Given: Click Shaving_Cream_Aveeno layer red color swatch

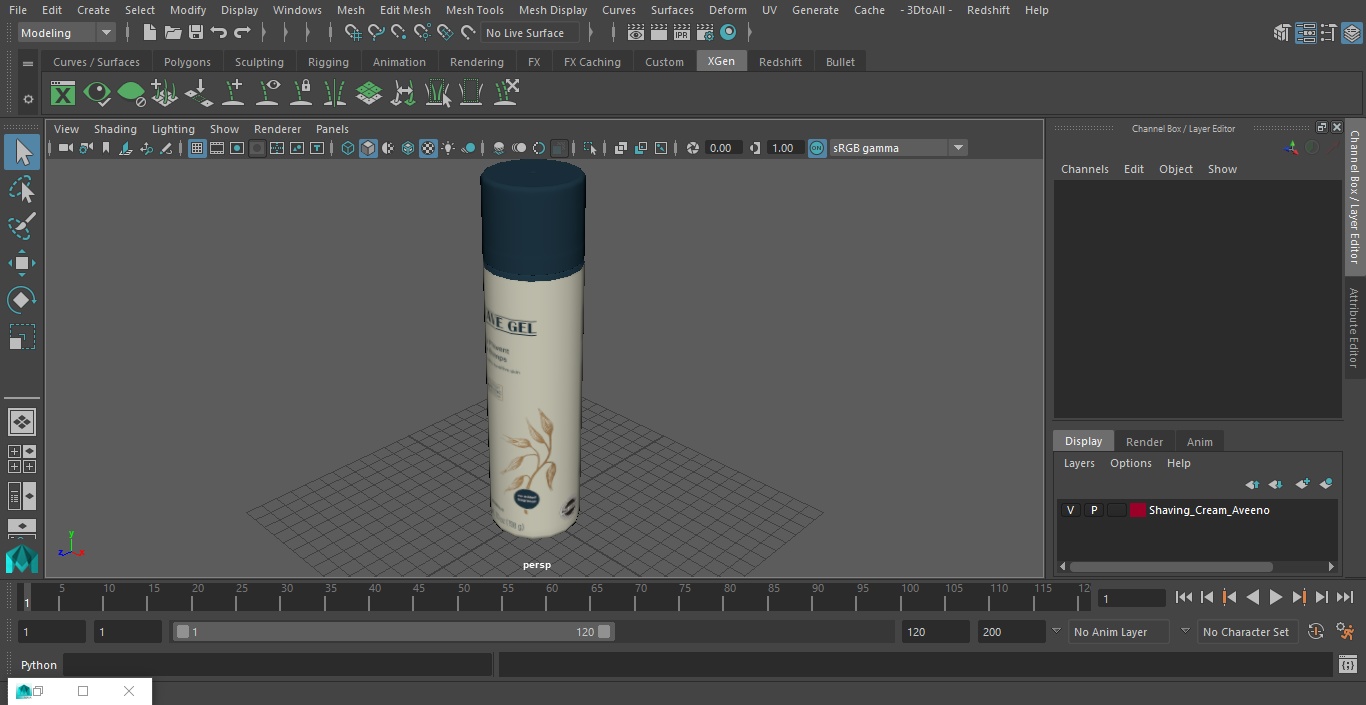Looking at the screenshot, I should (1138, 510).
